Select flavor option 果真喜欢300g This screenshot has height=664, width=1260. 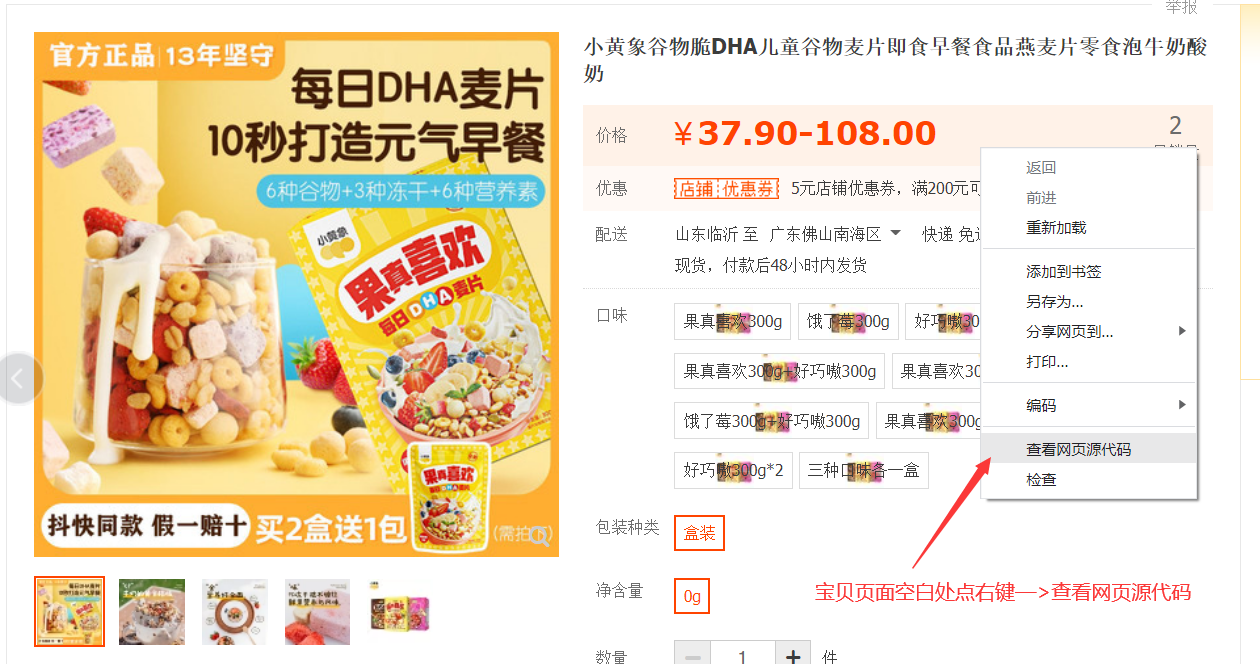coord(733,321)
